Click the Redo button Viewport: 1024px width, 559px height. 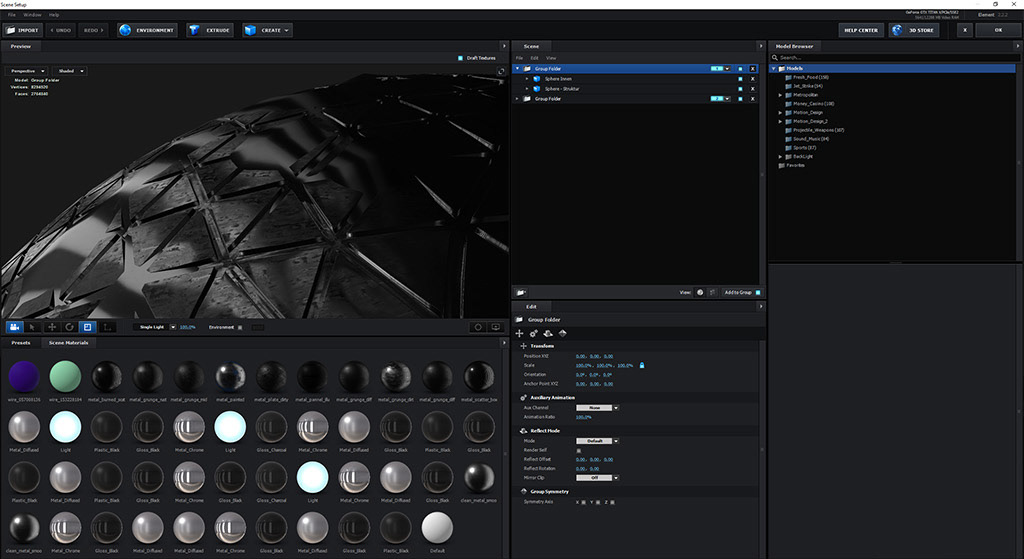tap(93, 30)
